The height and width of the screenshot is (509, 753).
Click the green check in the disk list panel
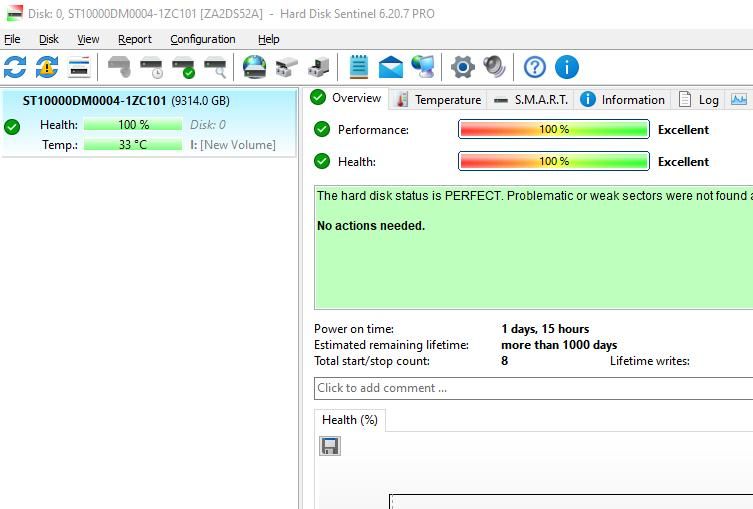coord(12,127)
